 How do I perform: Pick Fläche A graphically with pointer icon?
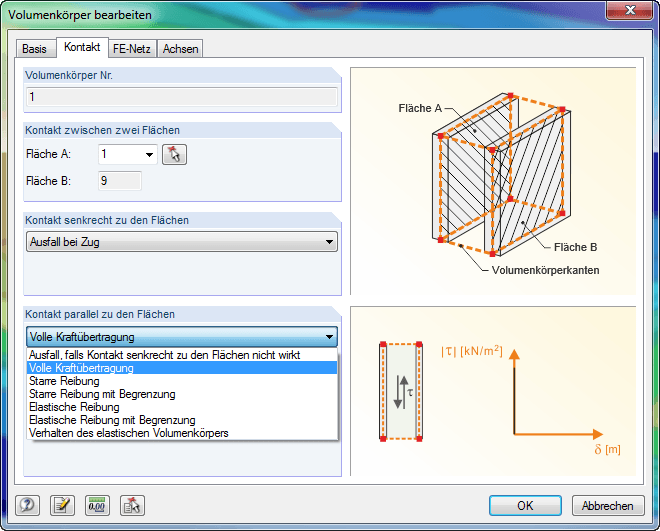pos(174,154)
